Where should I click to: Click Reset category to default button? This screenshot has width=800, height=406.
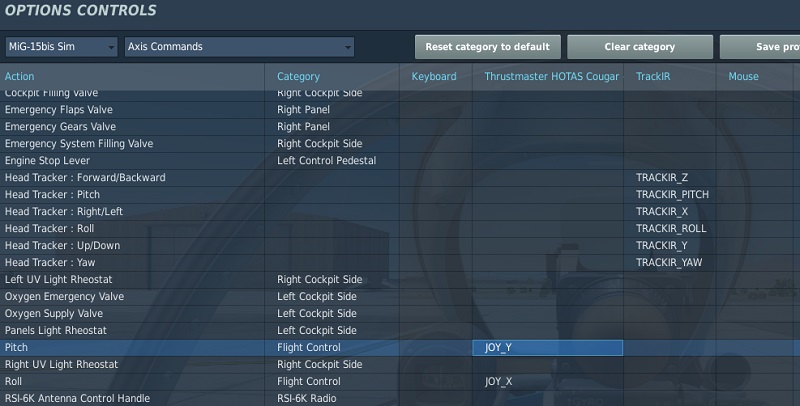click(x=488, y=47)
